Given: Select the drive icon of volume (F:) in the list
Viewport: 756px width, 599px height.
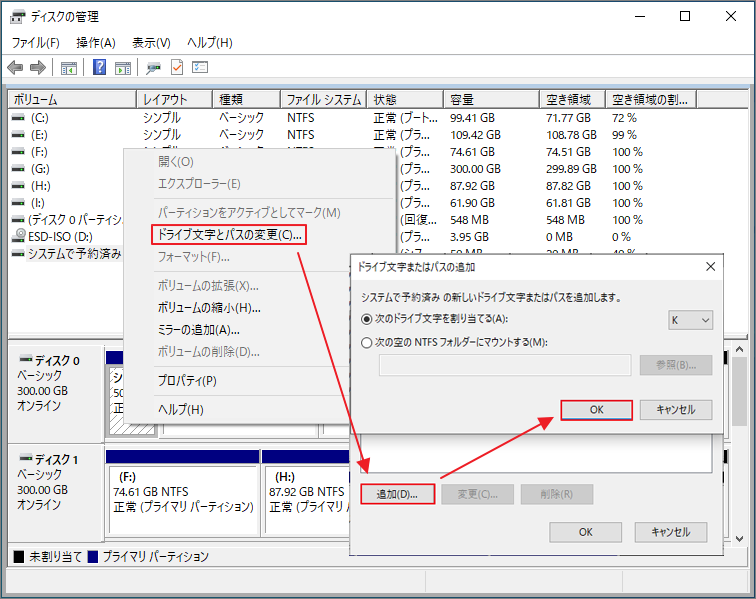Looking at the screenshot, I should tap(18, 152).
